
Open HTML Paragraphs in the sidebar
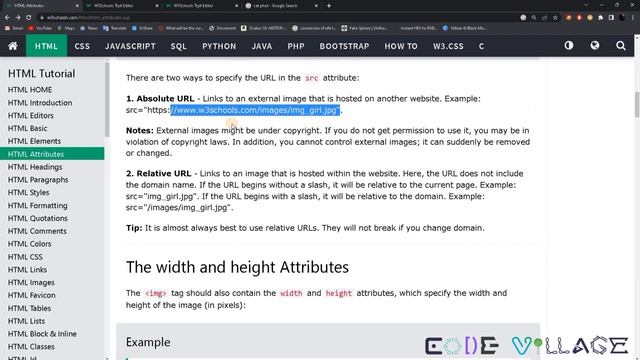point(52,180)
